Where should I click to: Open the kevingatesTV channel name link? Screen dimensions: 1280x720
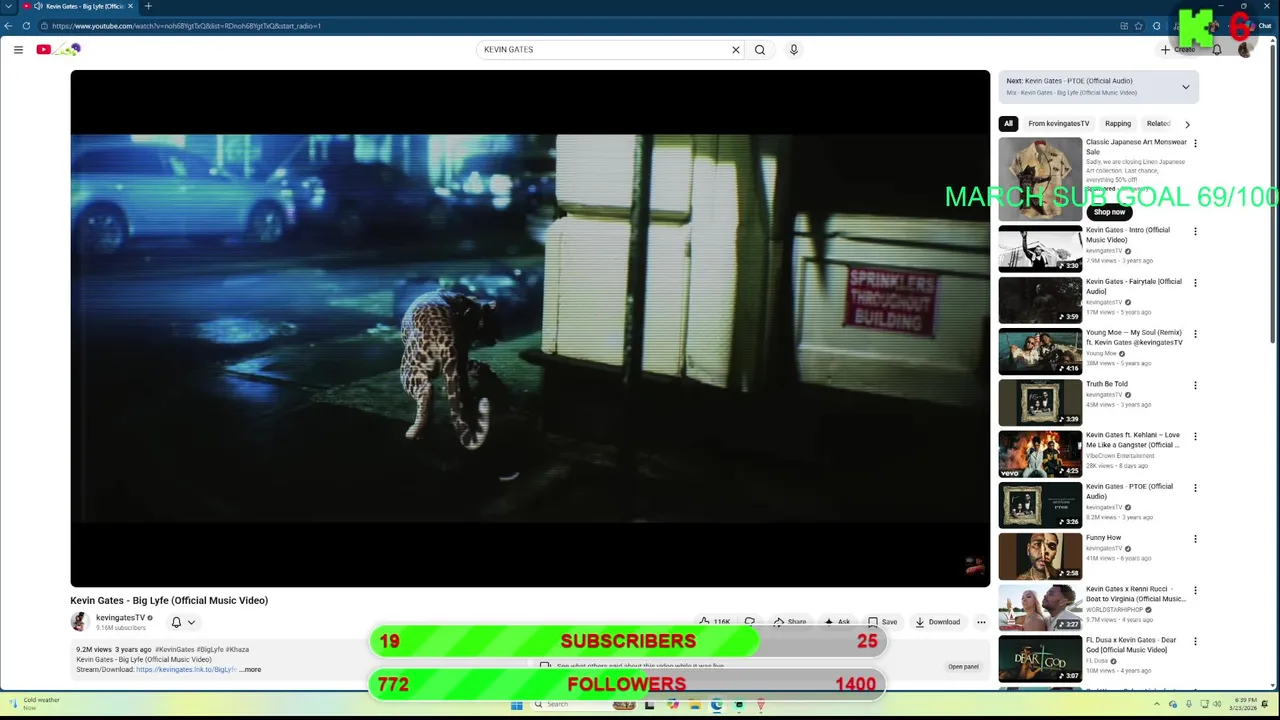(x=120, y=618)
